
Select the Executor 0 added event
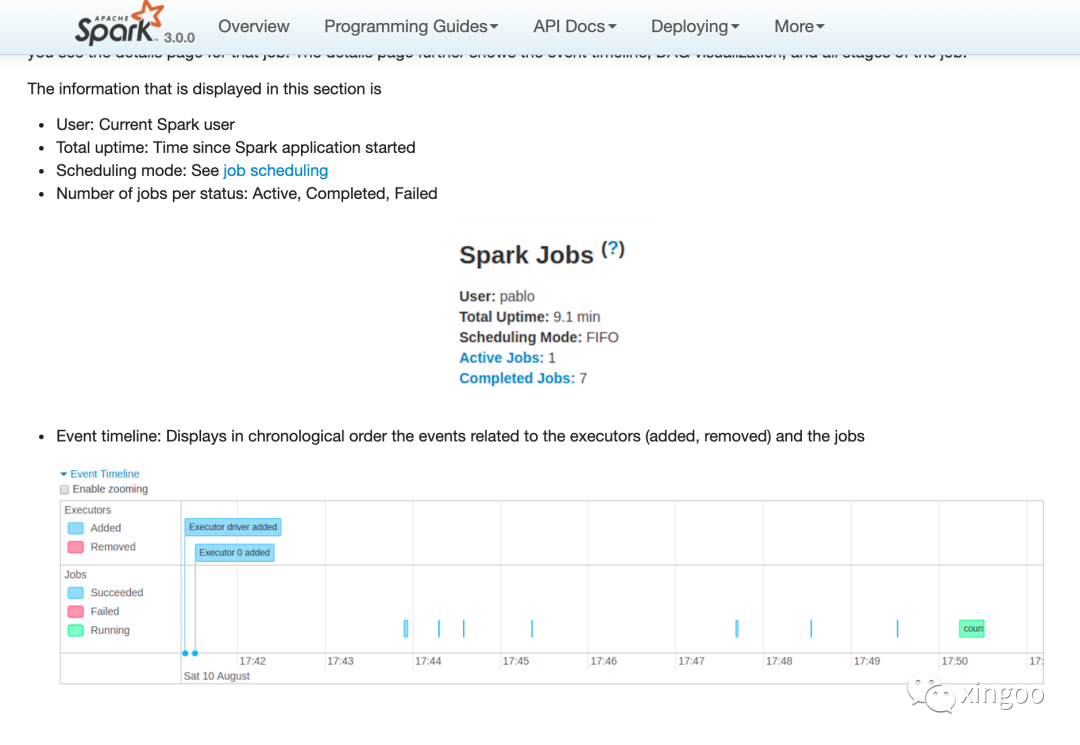pyautogui.click(x=234, y=552)
